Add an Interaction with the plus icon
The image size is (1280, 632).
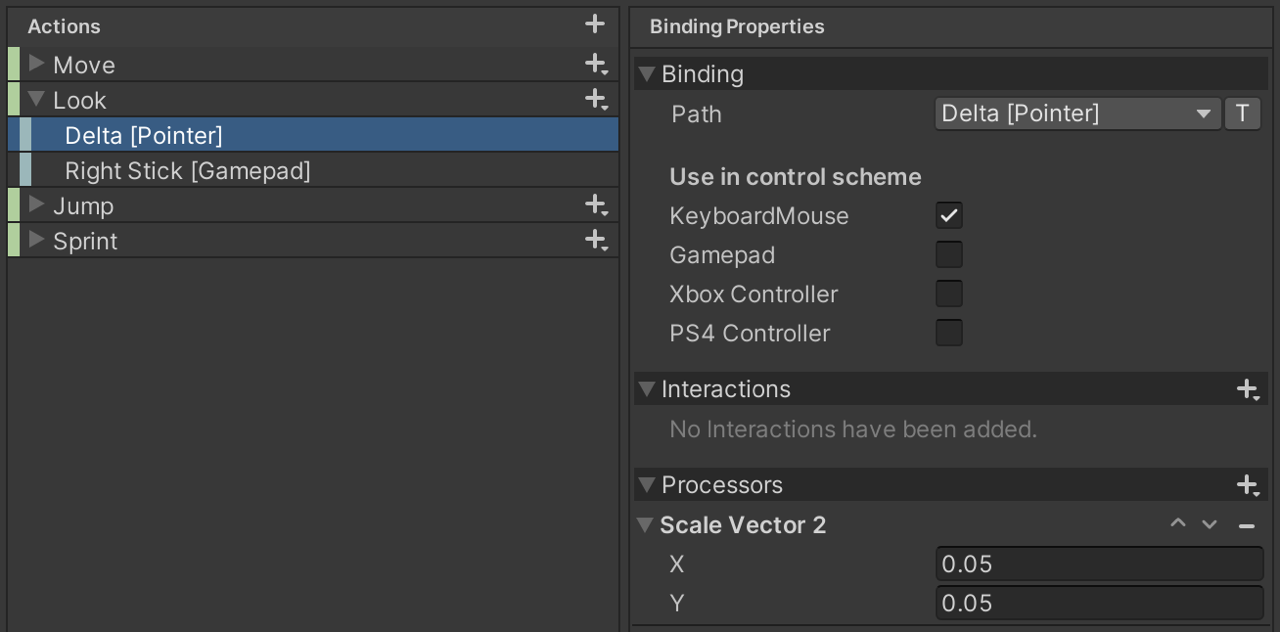tap(1248, 389)
